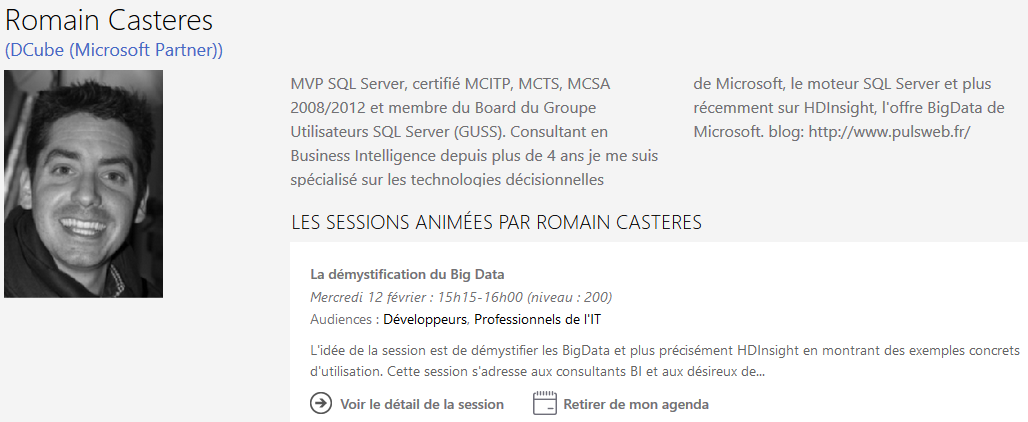1028x422 pixels.
Task: Open the DCube (Microsoft Partner) link
Action: tap(113, 50)
